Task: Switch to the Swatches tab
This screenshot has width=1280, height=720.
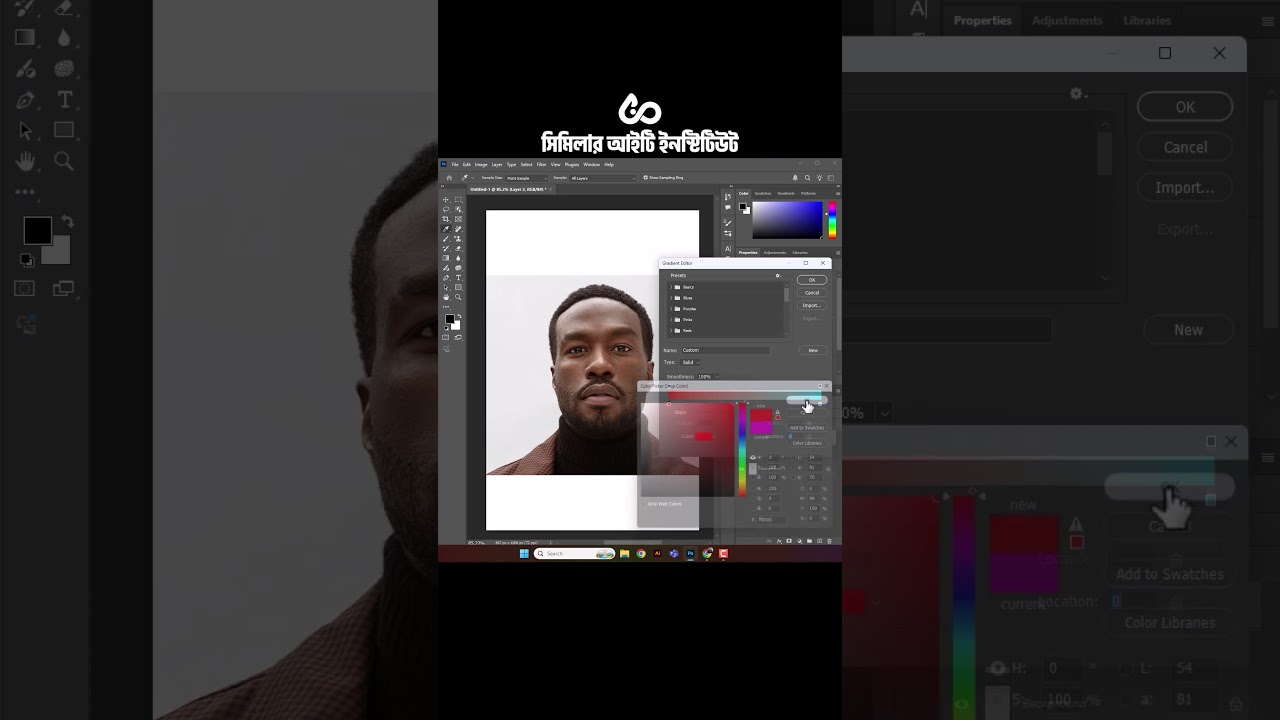Action: click(x=763, y=194)
